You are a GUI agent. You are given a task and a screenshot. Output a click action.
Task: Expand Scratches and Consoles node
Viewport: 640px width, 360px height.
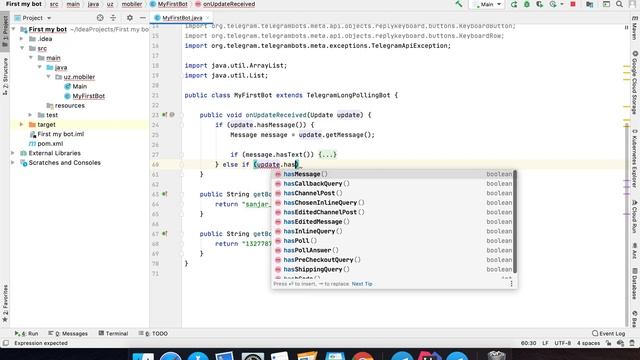[x=13, y=162]
